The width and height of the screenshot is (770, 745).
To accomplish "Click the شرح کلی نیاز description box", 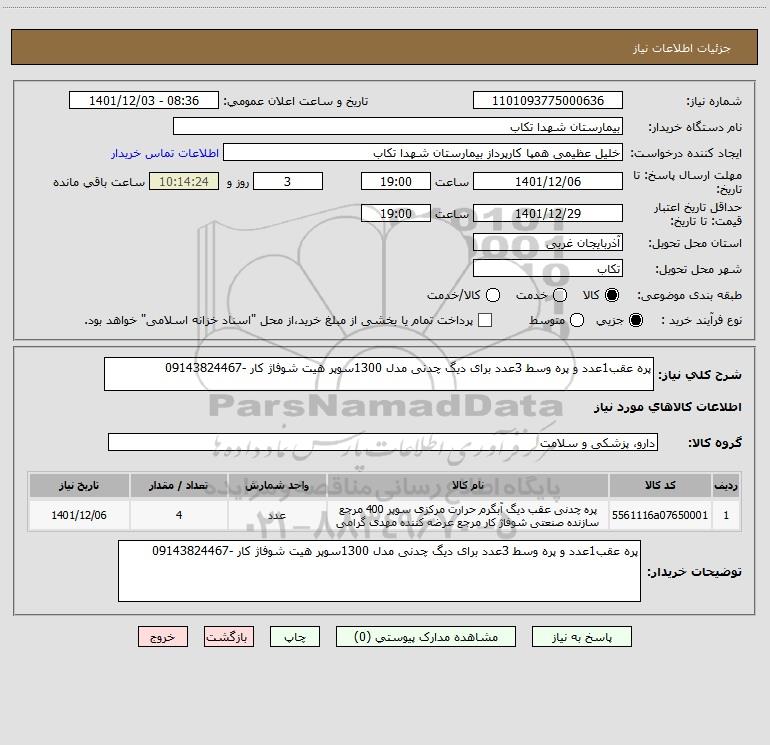I will 379,374.
